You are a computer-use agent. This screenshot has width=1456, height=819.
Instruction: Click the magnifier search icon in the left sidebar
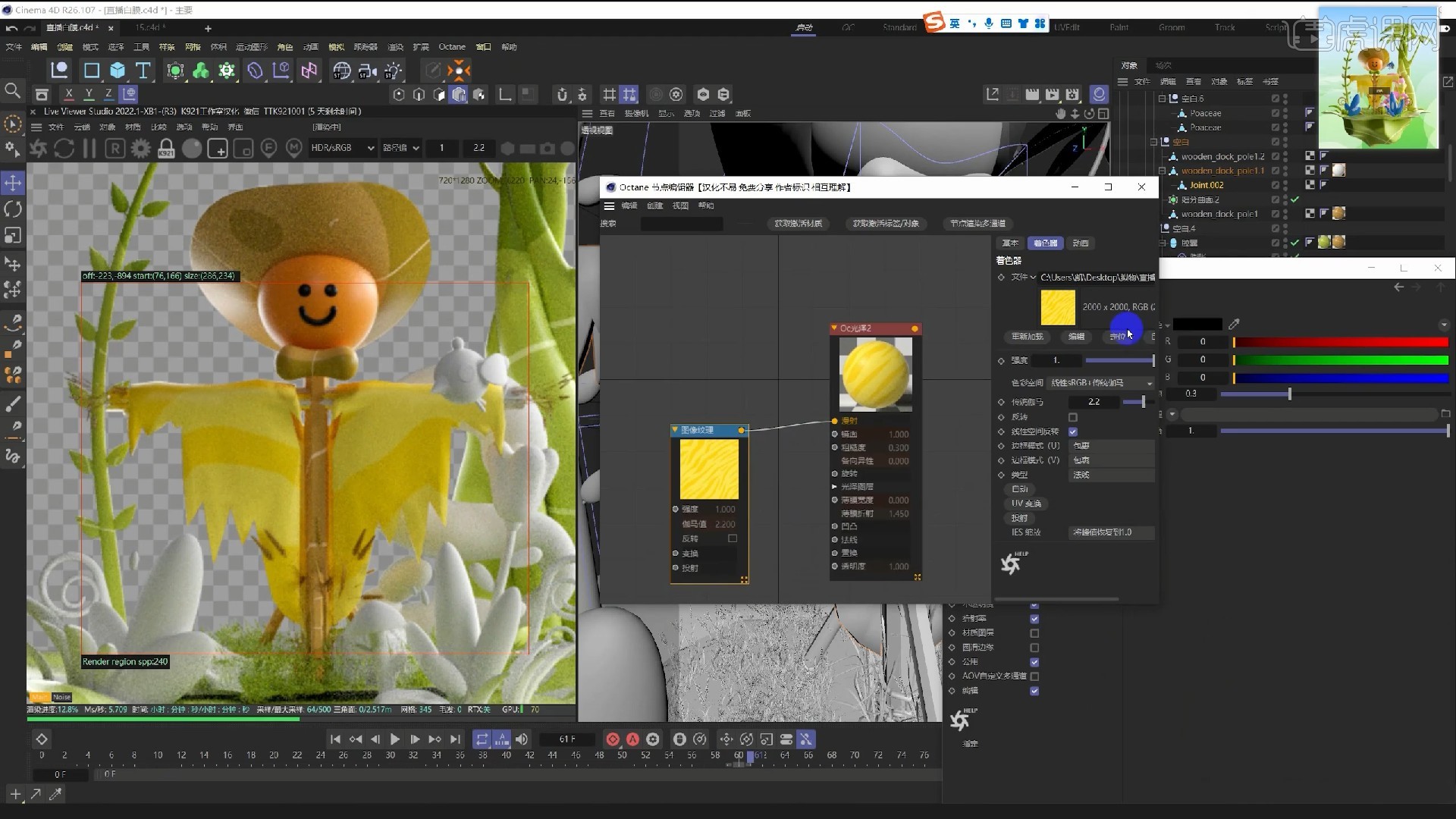coord(12,90)
